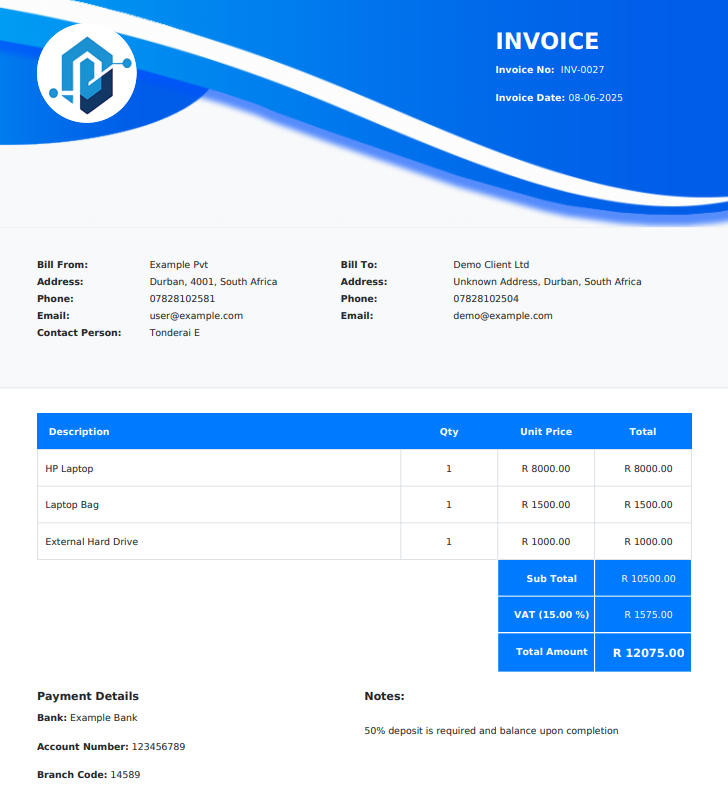Click quantity cell for Laptop Bag
This screenshot has width=728, height=787.
point(449,505)
